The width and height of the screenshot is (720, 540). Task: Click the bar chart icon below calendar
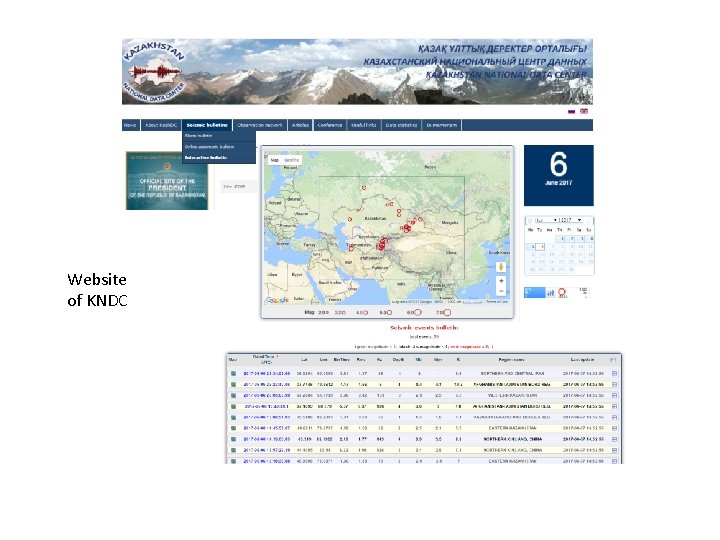click(x=551, y=293)
